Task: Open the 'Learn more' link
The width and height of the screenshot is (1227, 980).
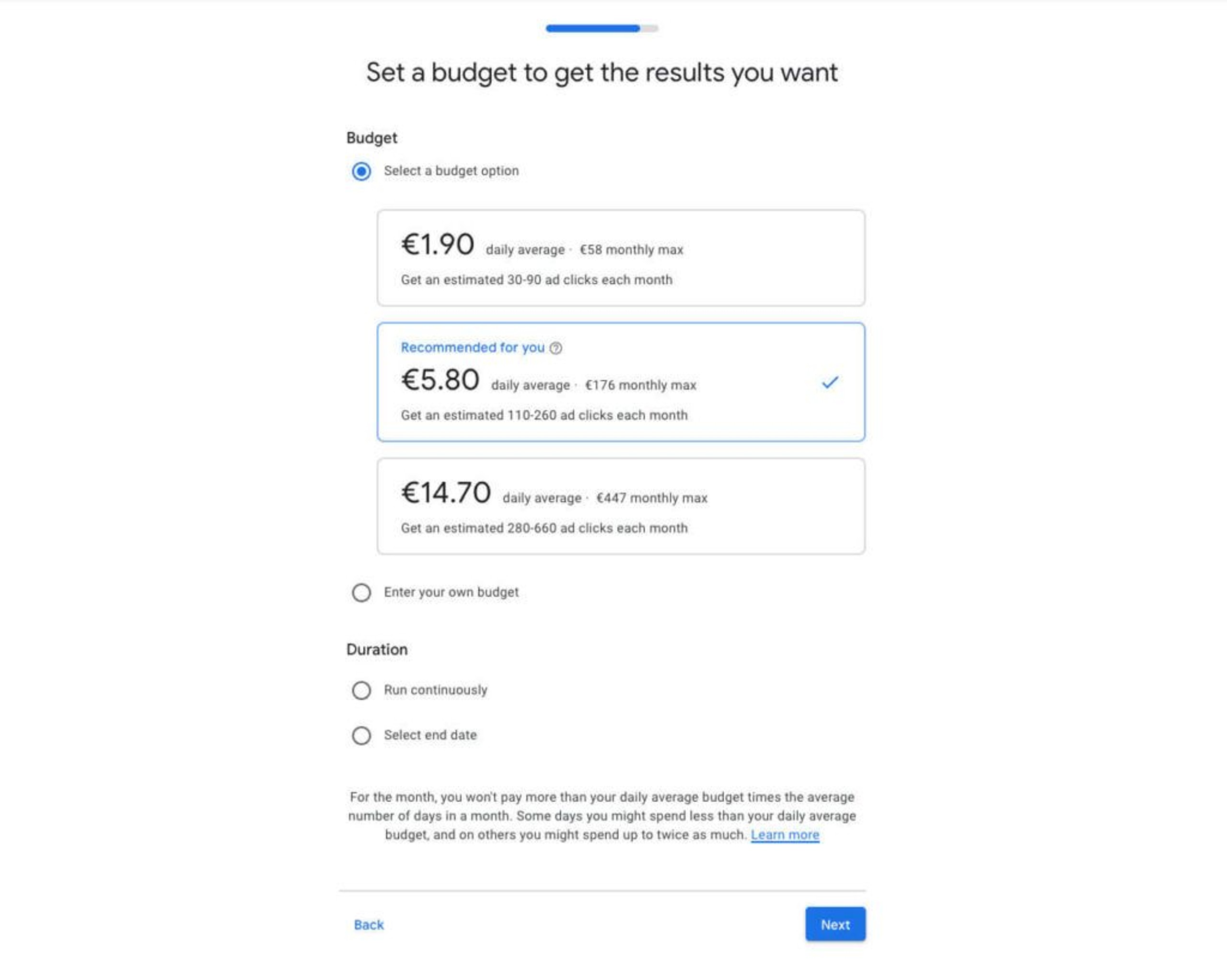Action: tap(785, 834)
